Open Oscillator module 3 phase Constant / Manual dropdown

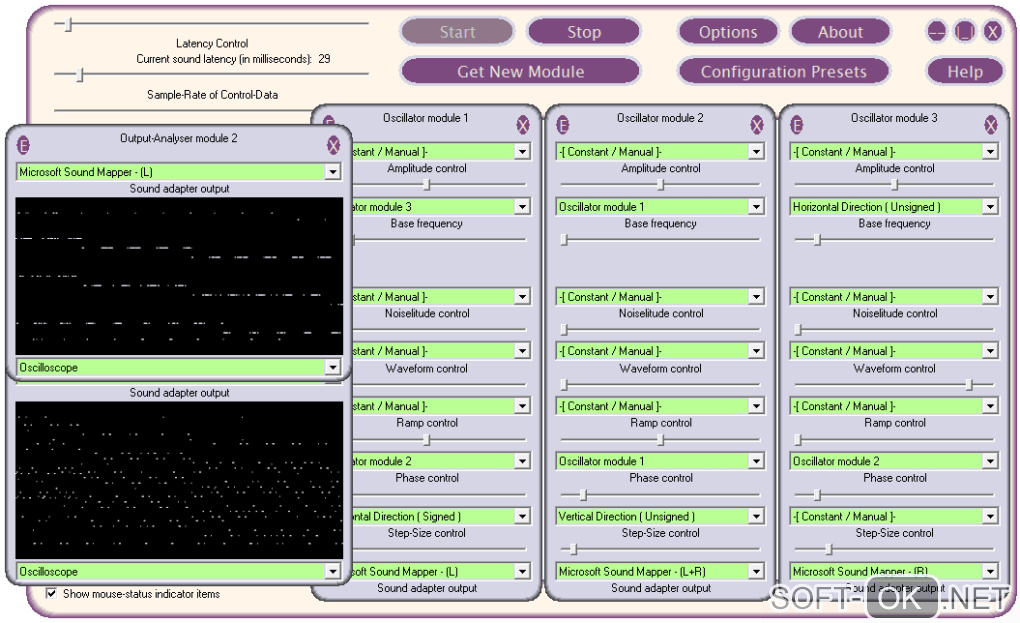pyautogui.click(x=894, y=516)
